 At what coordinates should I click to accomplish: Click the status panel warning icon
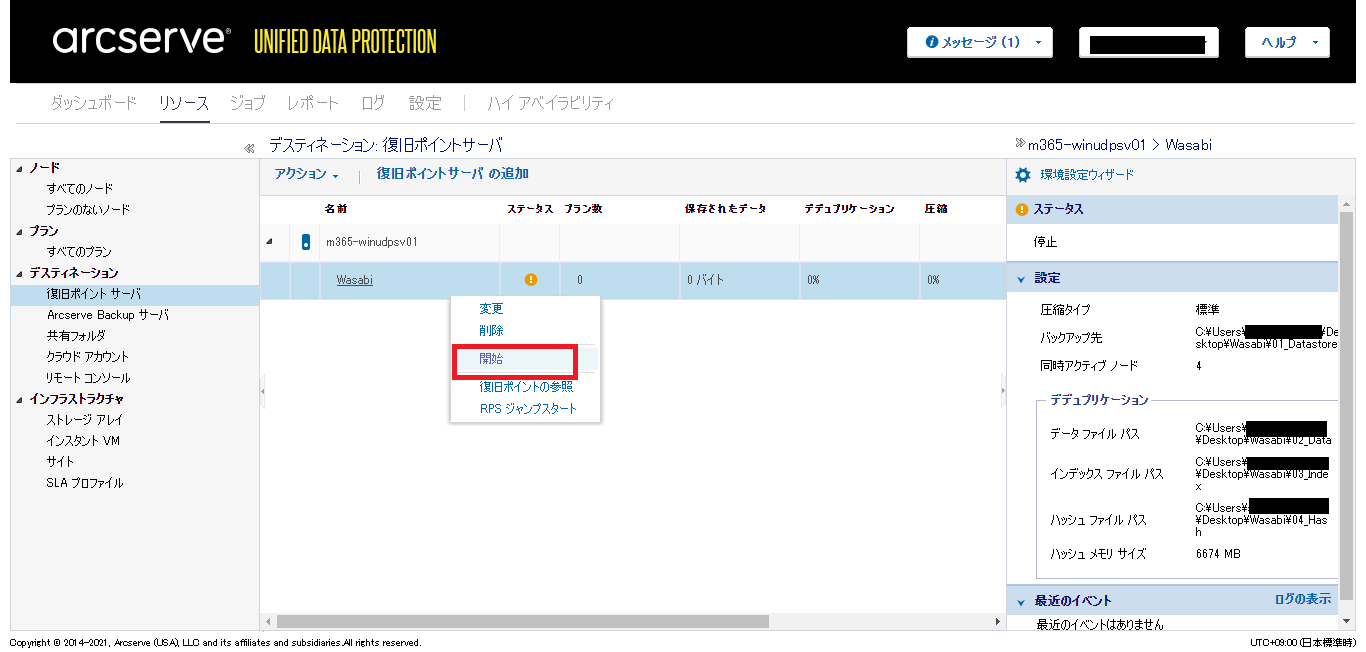pos(1022,210)
